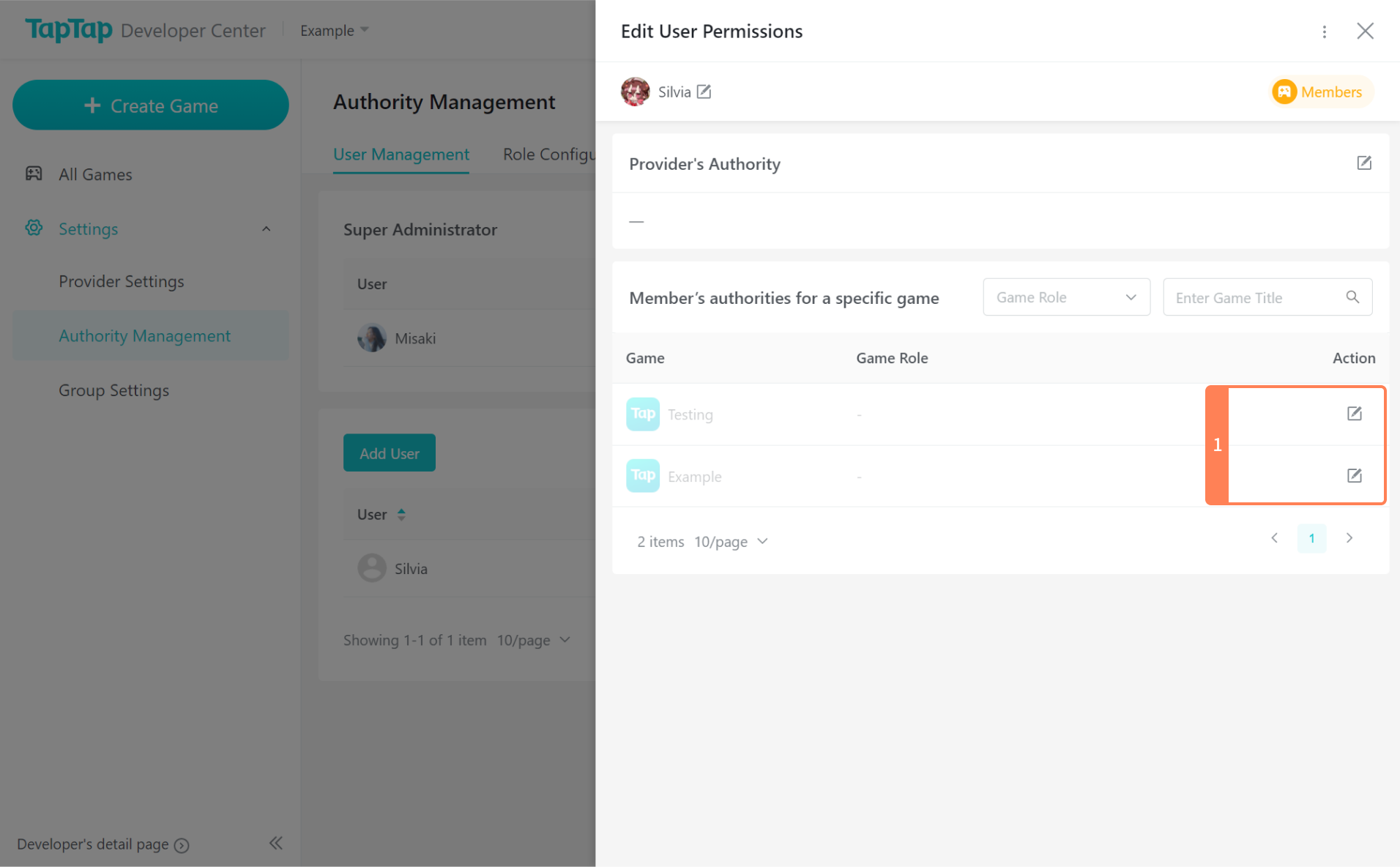This screenshot has width=1400, height=867.
Task: Click the Developer's detail page arrow icon
Action: click(x=182, y=845)
